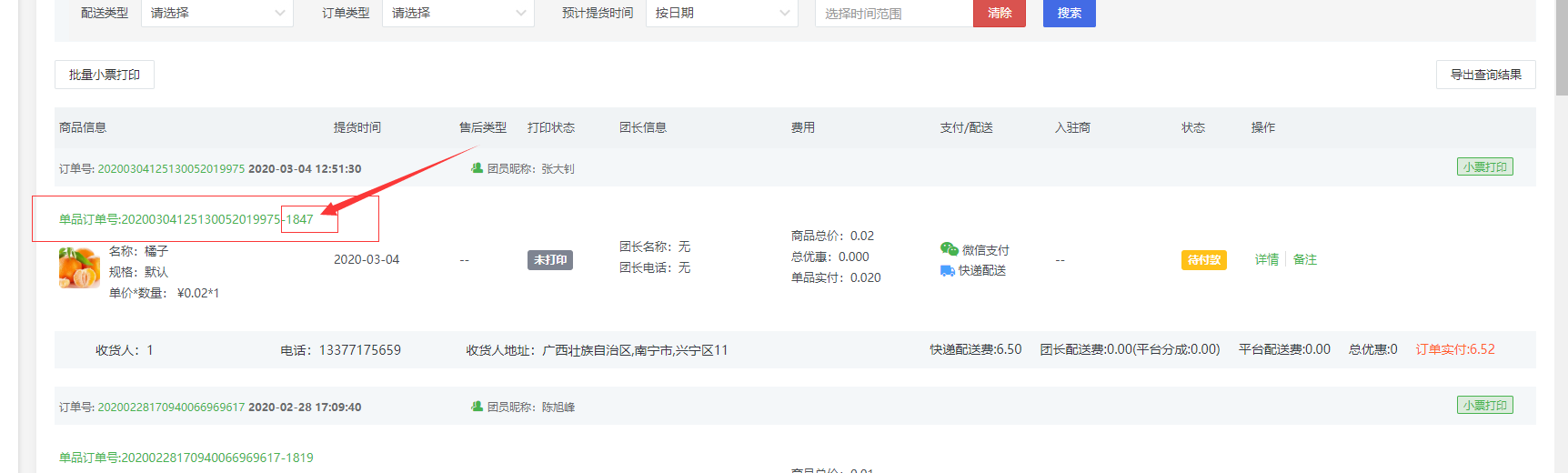Click member icon beside 张大钊
Viewport: 1568px width, 473px height.
click(477, 168)
